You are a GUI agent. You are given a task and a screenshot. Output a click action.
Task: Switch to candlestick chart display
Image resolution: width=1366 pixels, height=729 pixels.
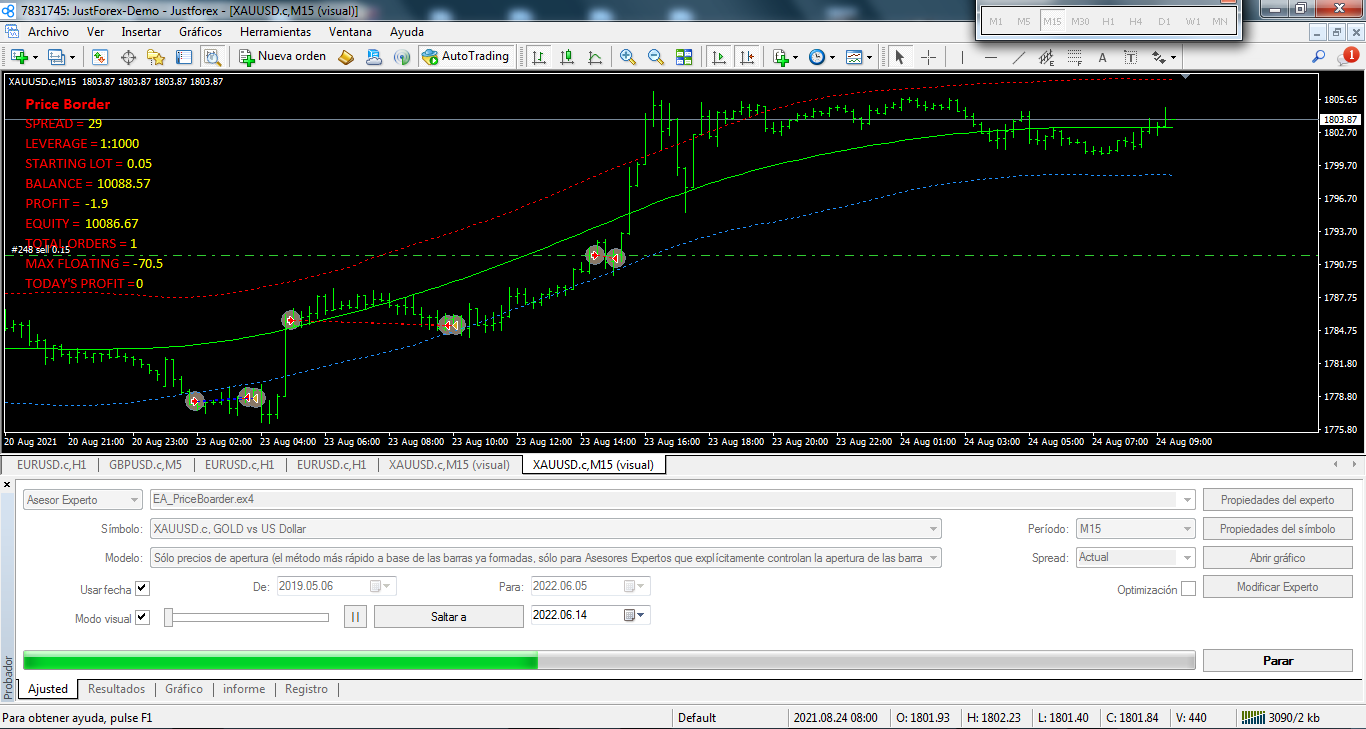point(567,57)
